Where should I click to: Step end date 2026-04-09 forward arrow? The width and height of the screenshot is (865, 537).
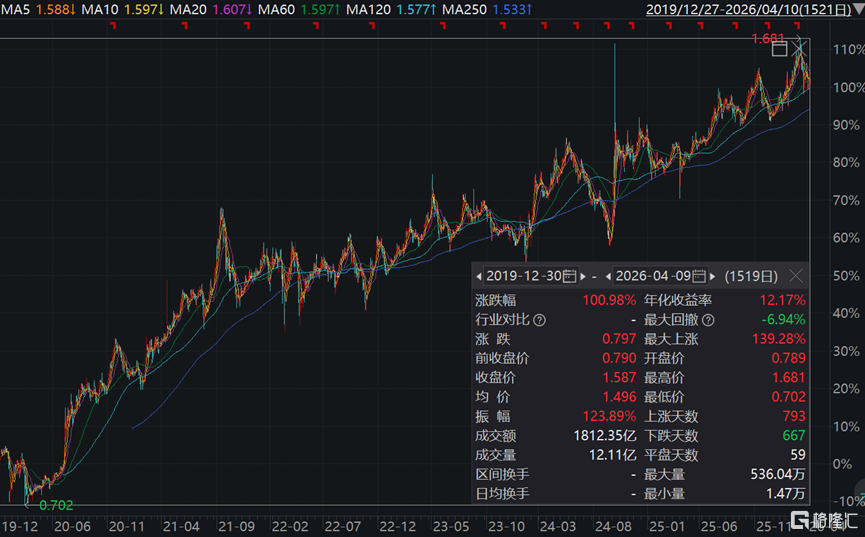713,277
